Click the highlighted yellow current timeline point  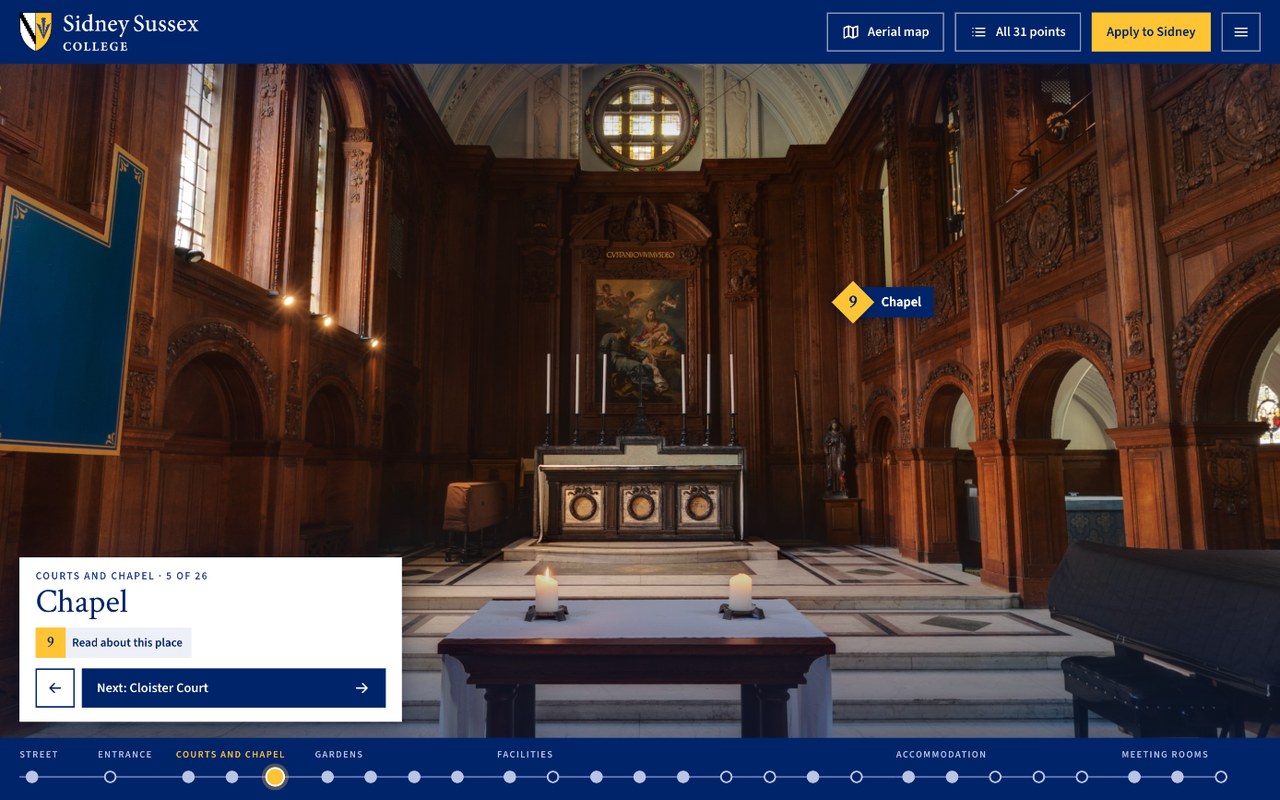point(275,777)
